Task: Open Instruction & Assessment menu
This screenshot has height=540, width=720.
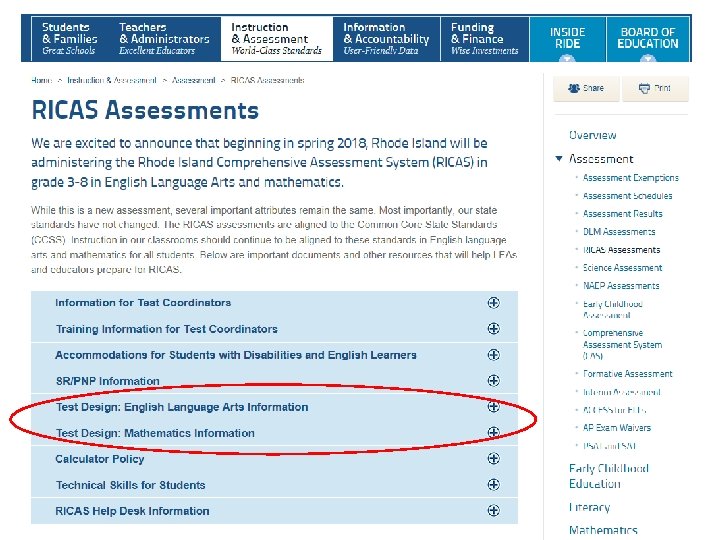Action: click(x=276, y=39)
